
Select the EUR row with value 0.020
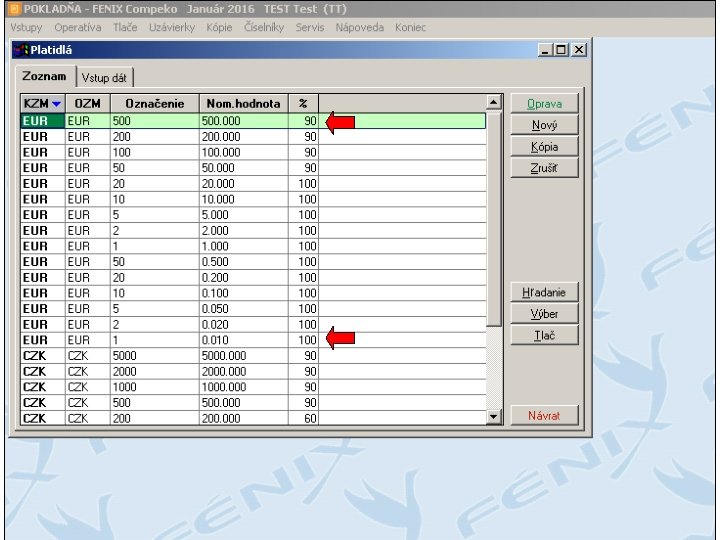click(253, 325)
